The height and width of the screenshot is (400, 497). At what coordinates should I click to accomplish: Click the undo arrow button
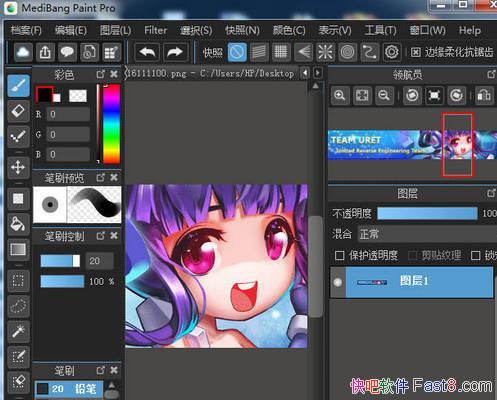[147, 52]
